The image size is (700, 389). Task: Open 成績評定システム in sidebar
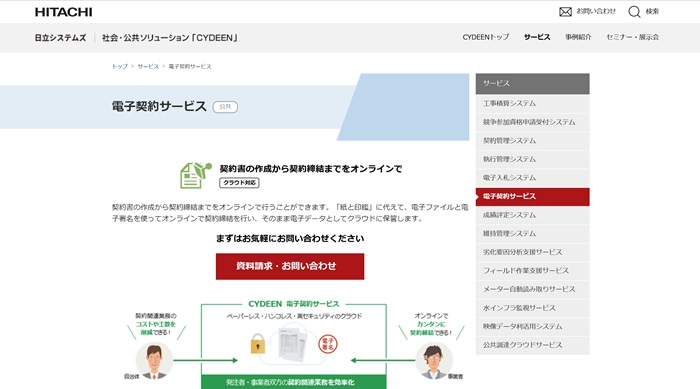coord(533,215)
